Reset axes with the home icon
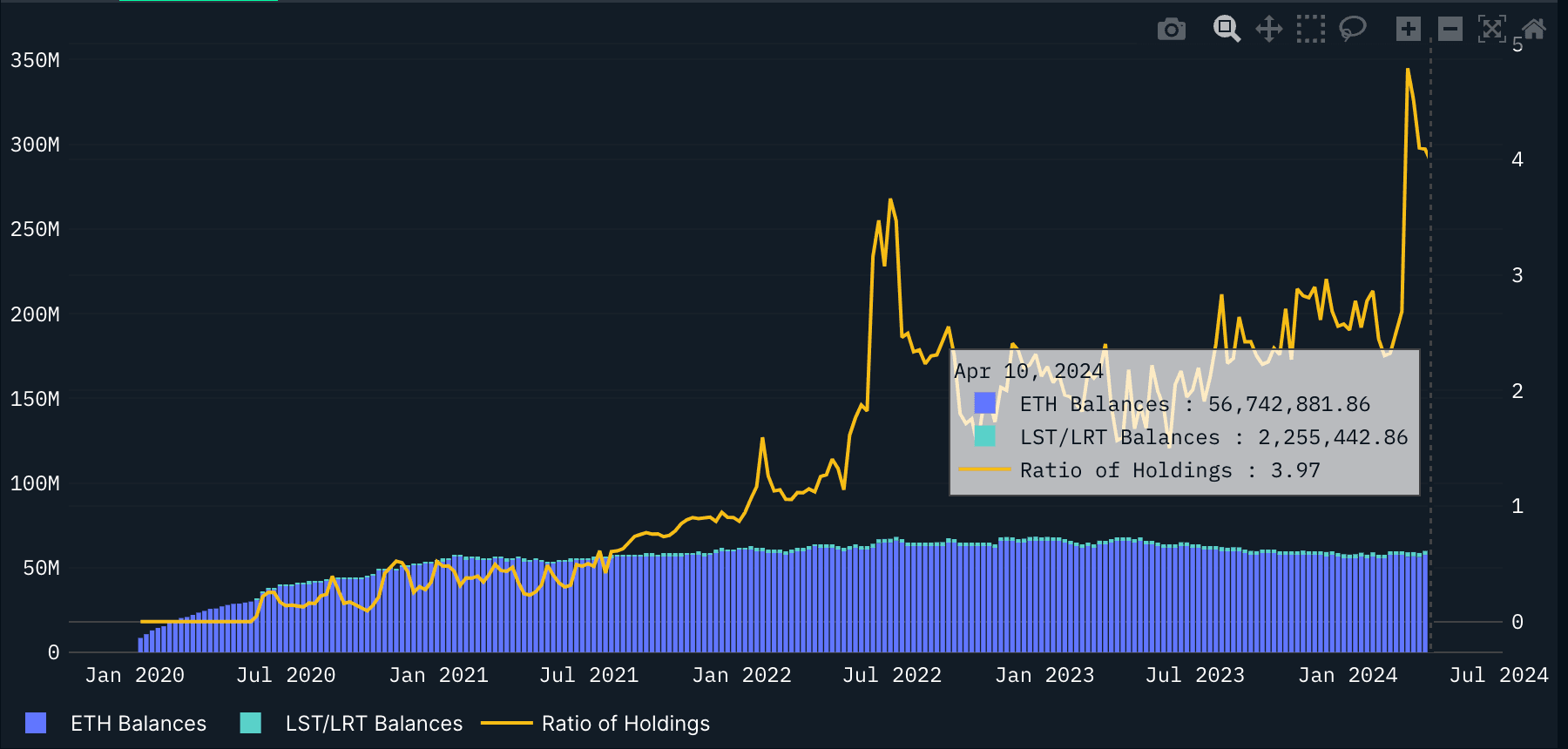Screen dimensions: 1568x749 (1534, 30)
